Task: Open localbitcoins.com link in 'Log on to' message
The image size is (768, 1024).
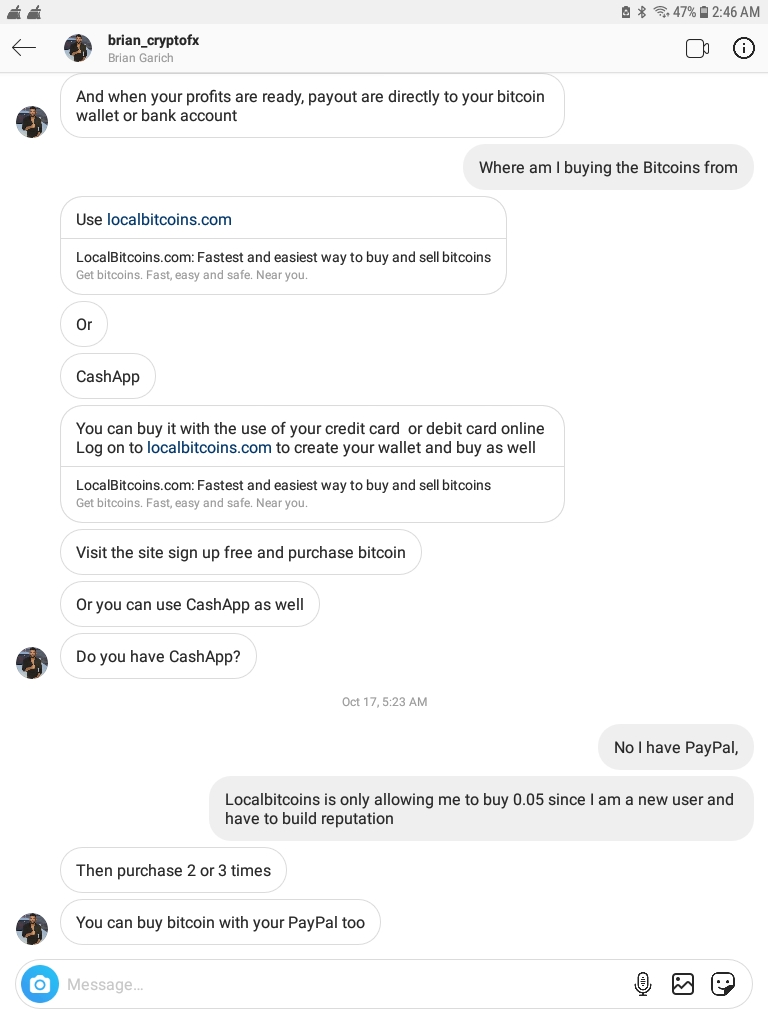Action: [x=209, y=447]
